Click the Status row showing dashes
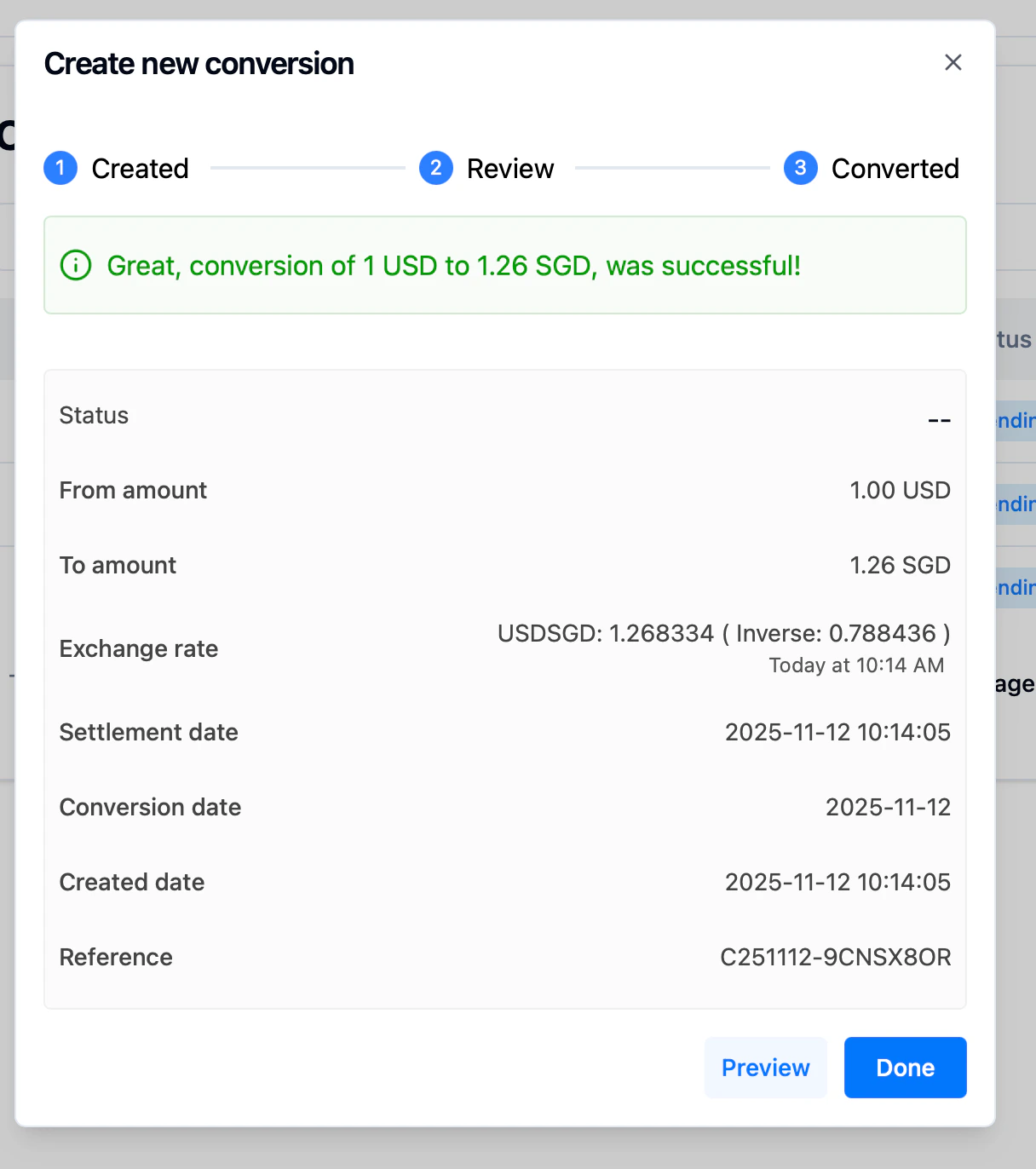Viewport: 1036px width, 1169px height. (x=940, y=419)
